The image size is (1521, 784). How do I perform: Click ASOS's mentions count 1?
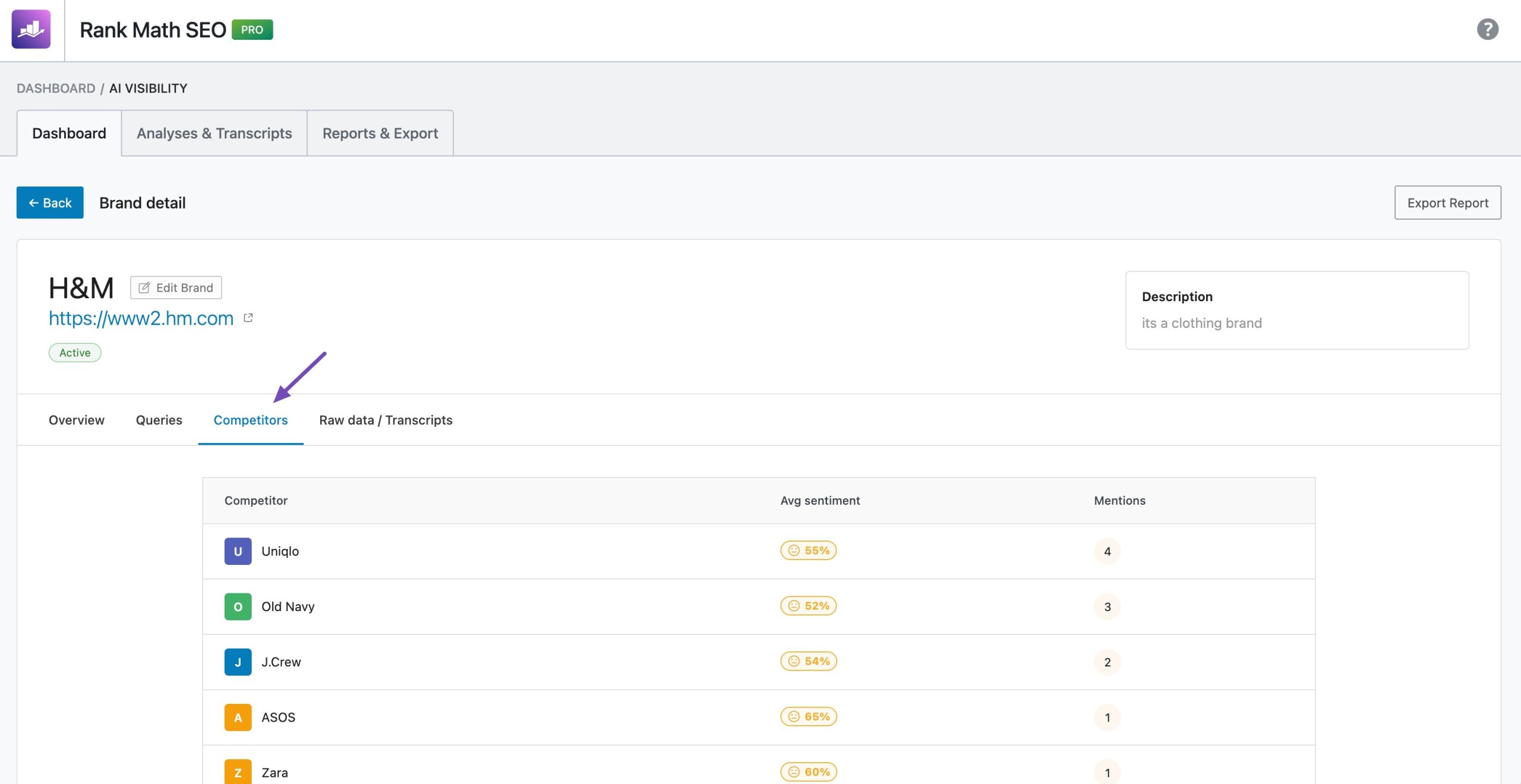(1107, 717)
